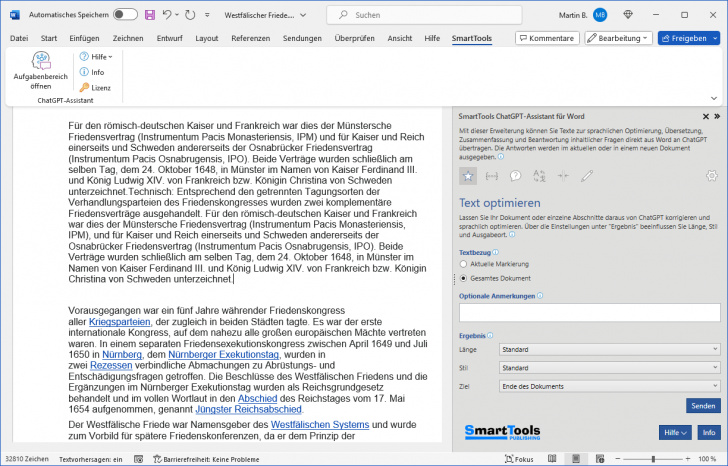Select the Gesamtes Dokument radio button
Image resolution: width=728 pixels, height=466 pixels.
pyautogui.click(x=463, y=277)
